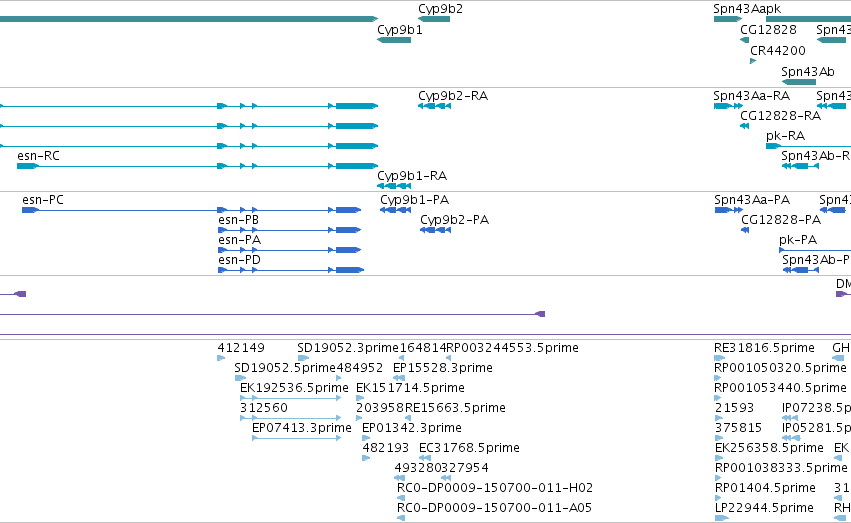
Task: Select the esn-PA protein label
Action: pyautogui.click(x=239, y=240)
